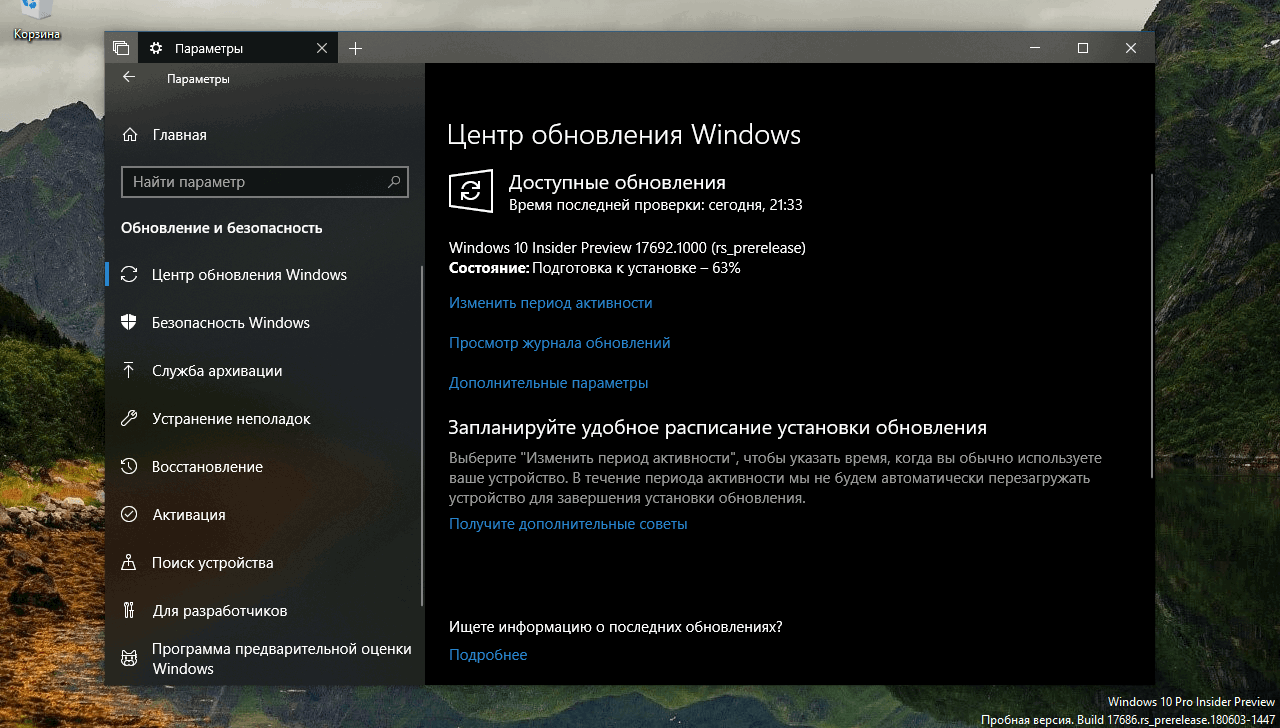This screenshot has width=1280, height=728.
Task: Click Изменить период активности
Action: (549, 302)
